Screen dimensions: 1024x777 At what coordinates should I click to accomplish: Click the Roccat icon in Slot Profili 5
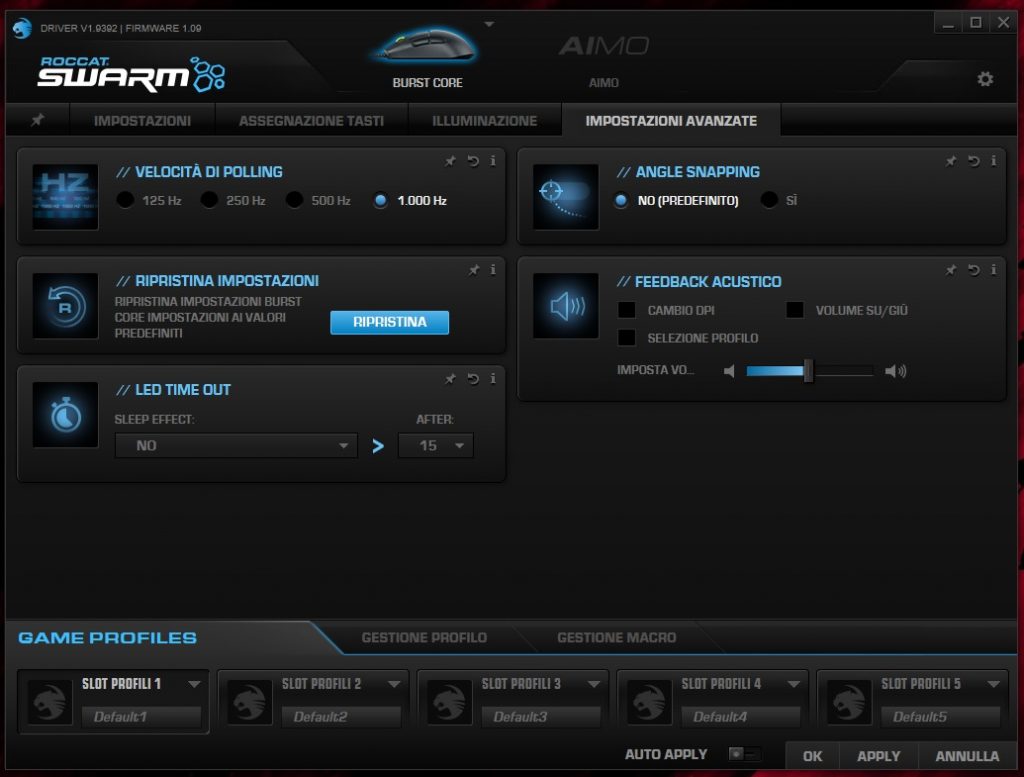pyautogui.click(x=849, y=702)
